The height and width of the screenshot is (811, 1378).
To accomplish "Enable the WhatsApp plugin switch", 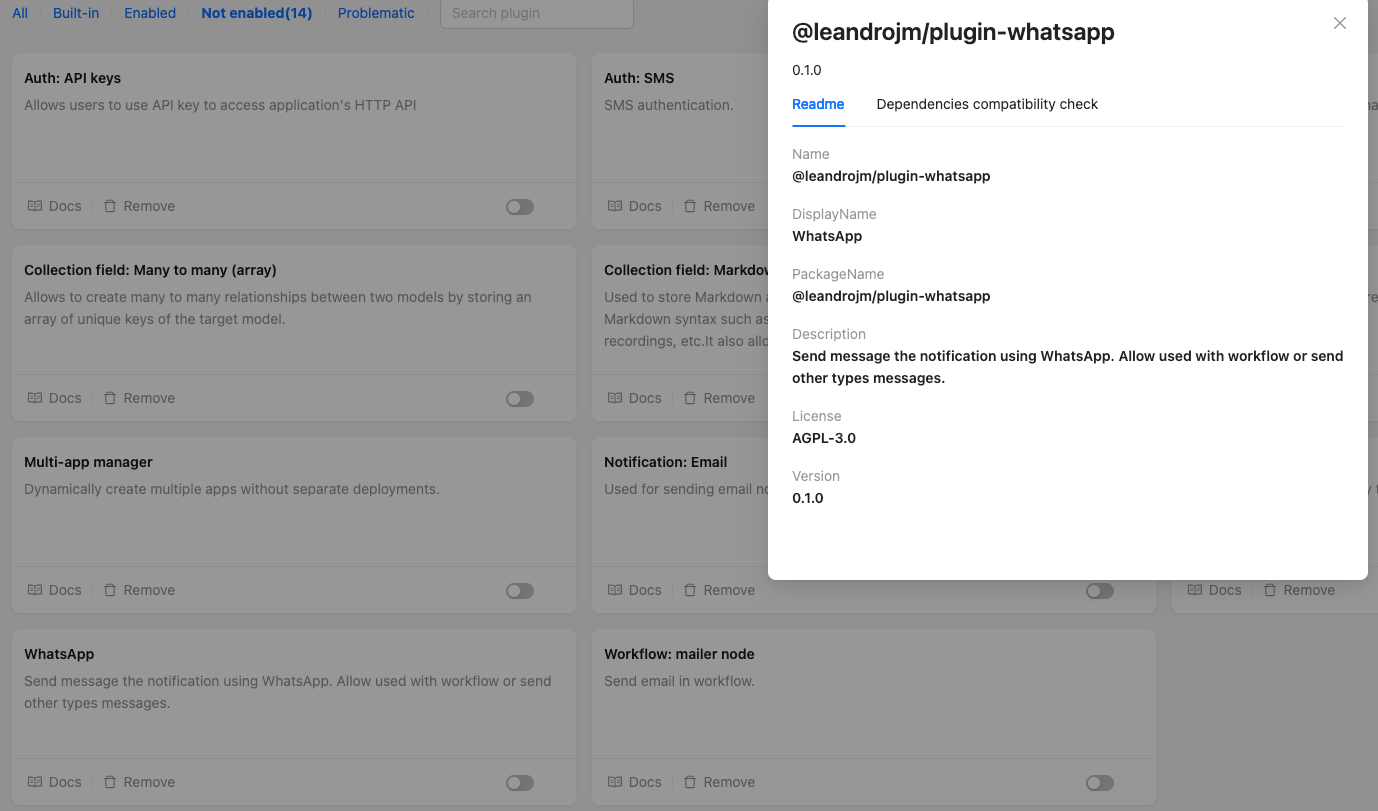I will click(520, 783).
